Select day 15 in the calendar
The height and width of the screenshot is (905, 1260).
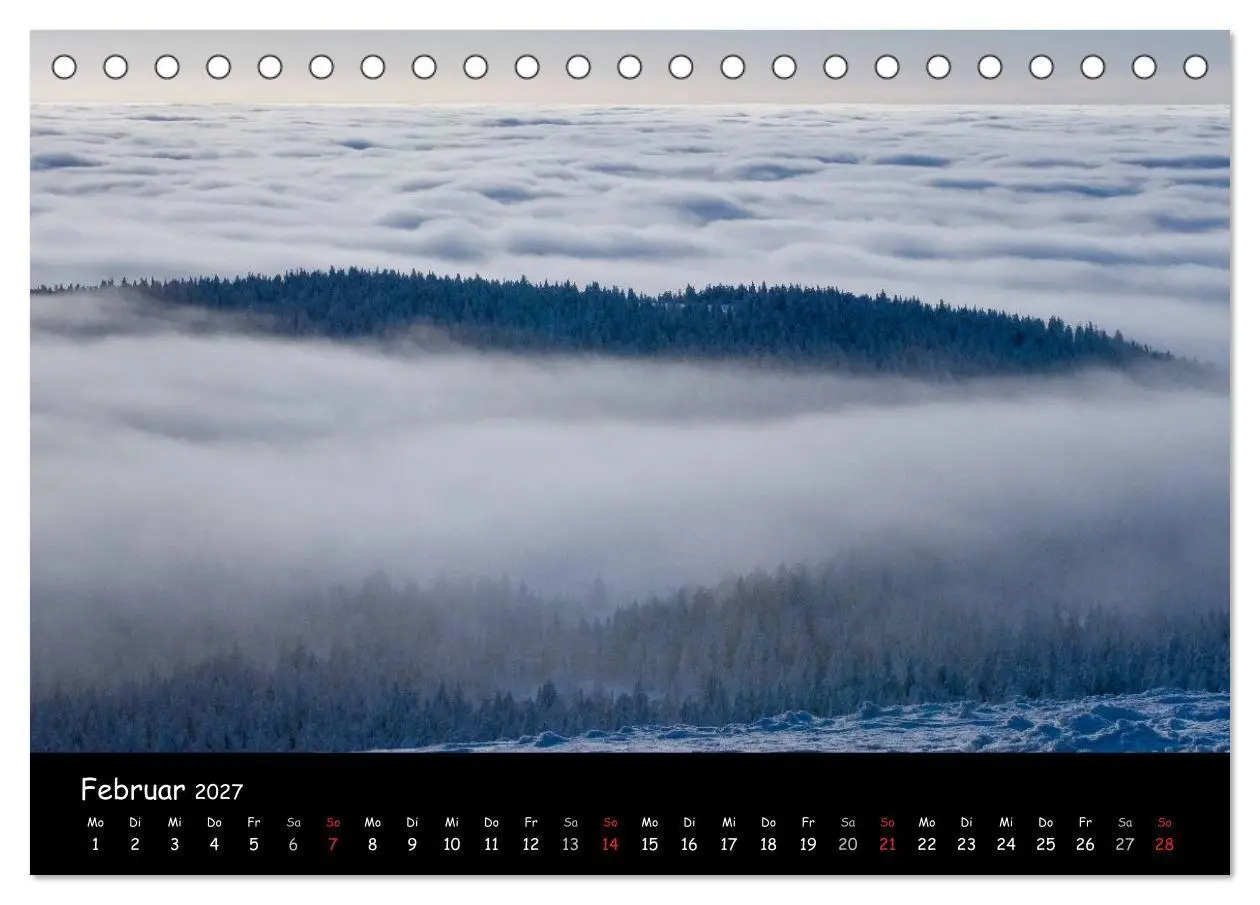[x=650, y=844]
